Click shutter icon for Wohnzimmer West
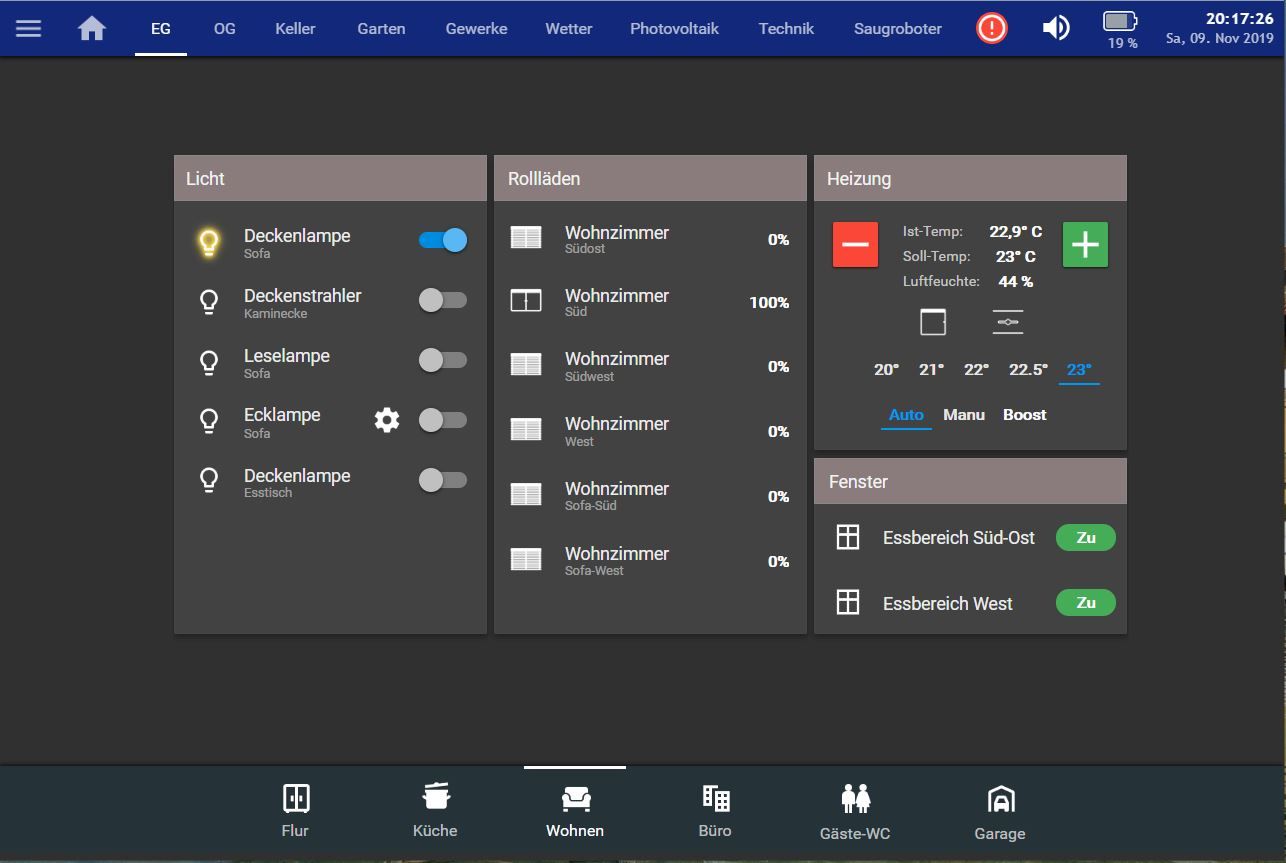Screen dimensions: 1286x863 point(526,430)
